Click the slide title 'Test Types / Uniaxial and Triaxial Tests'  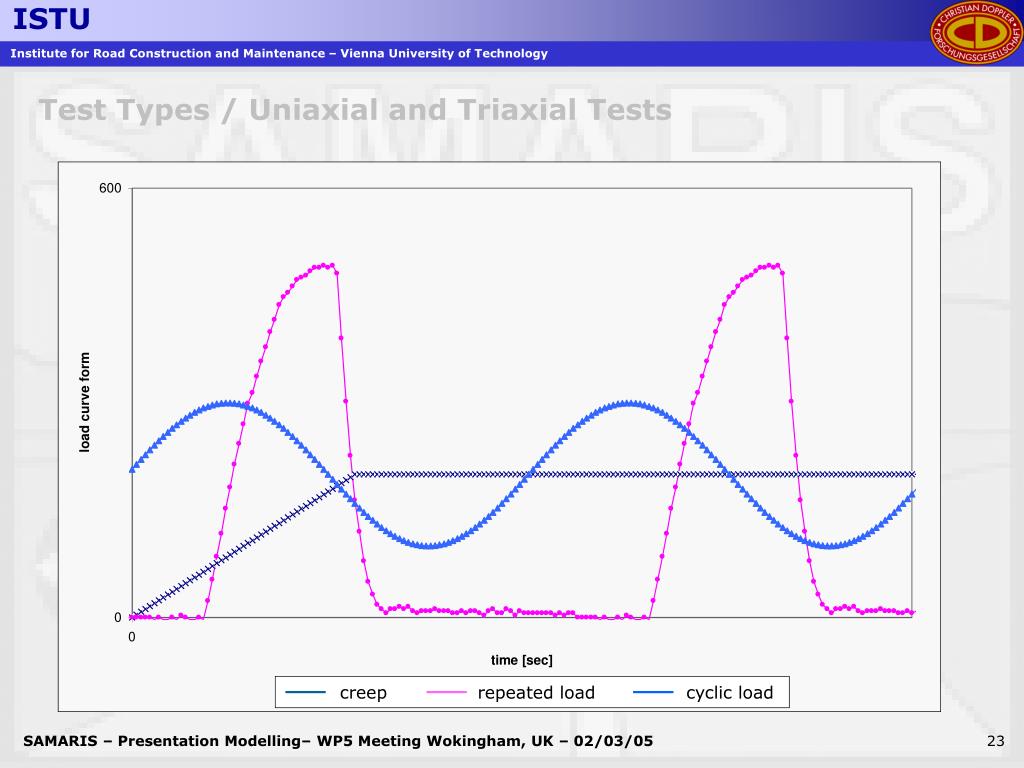[x=355, y=110]
